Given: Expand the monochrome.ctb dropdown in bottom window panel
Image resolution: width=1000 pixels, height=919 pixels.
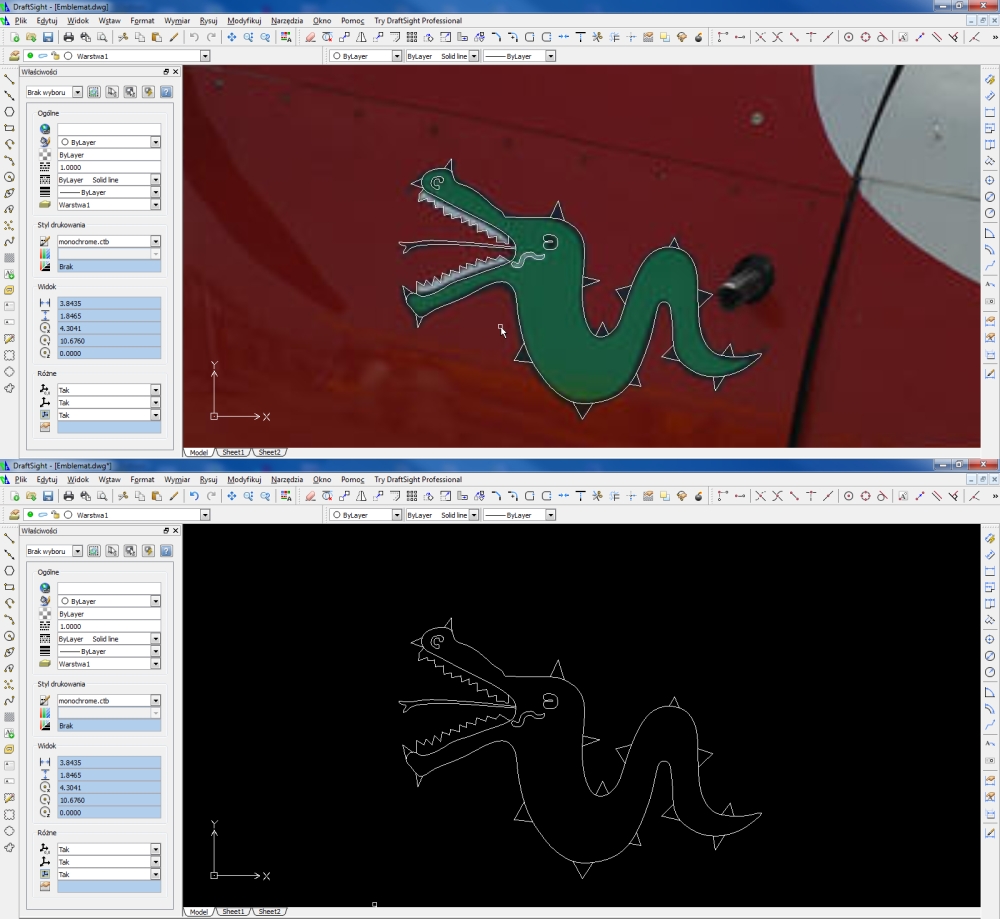Looking at the screenshot, I should [155, 701].
